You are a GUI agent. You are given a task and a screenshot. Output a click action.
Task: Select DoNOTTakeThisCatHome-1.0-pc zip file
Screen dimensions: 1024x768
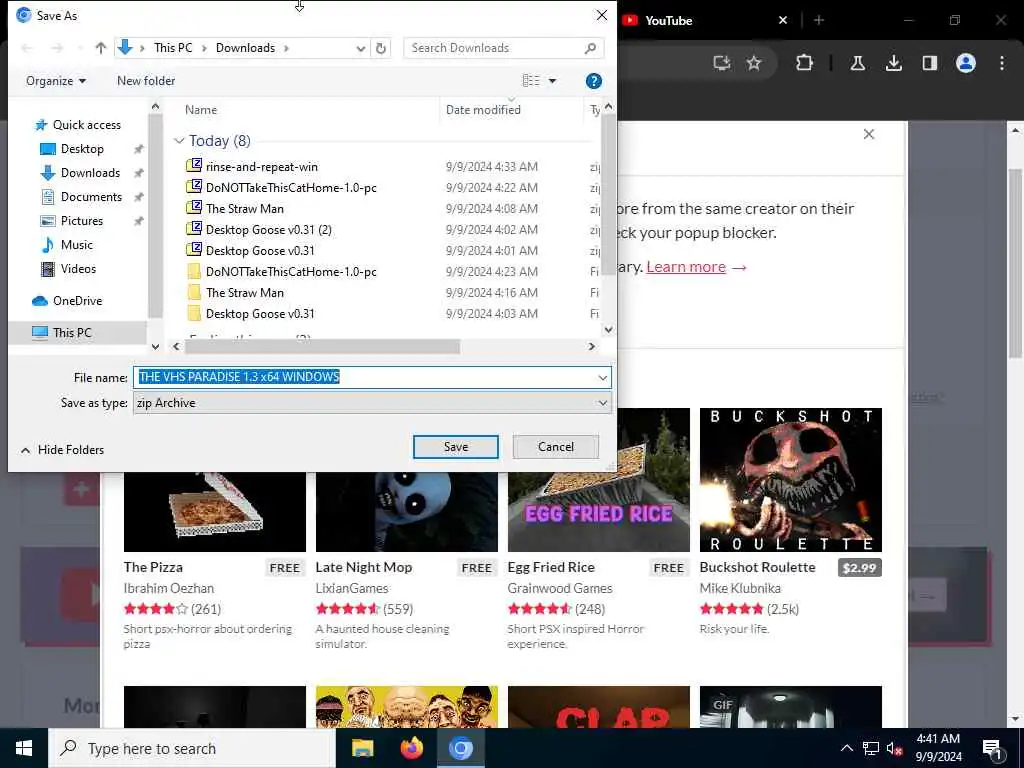(291, 187)
